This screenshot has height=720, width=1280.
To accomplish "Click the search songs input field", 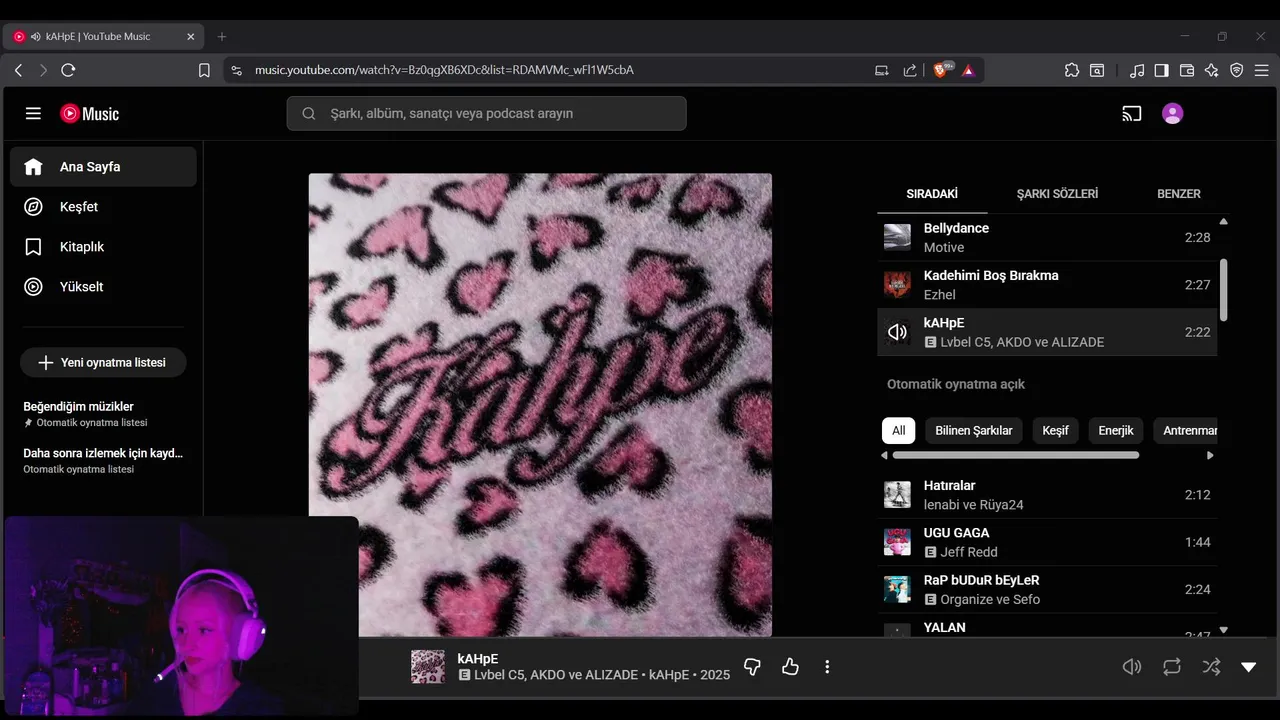I will [x=487, y=114].
